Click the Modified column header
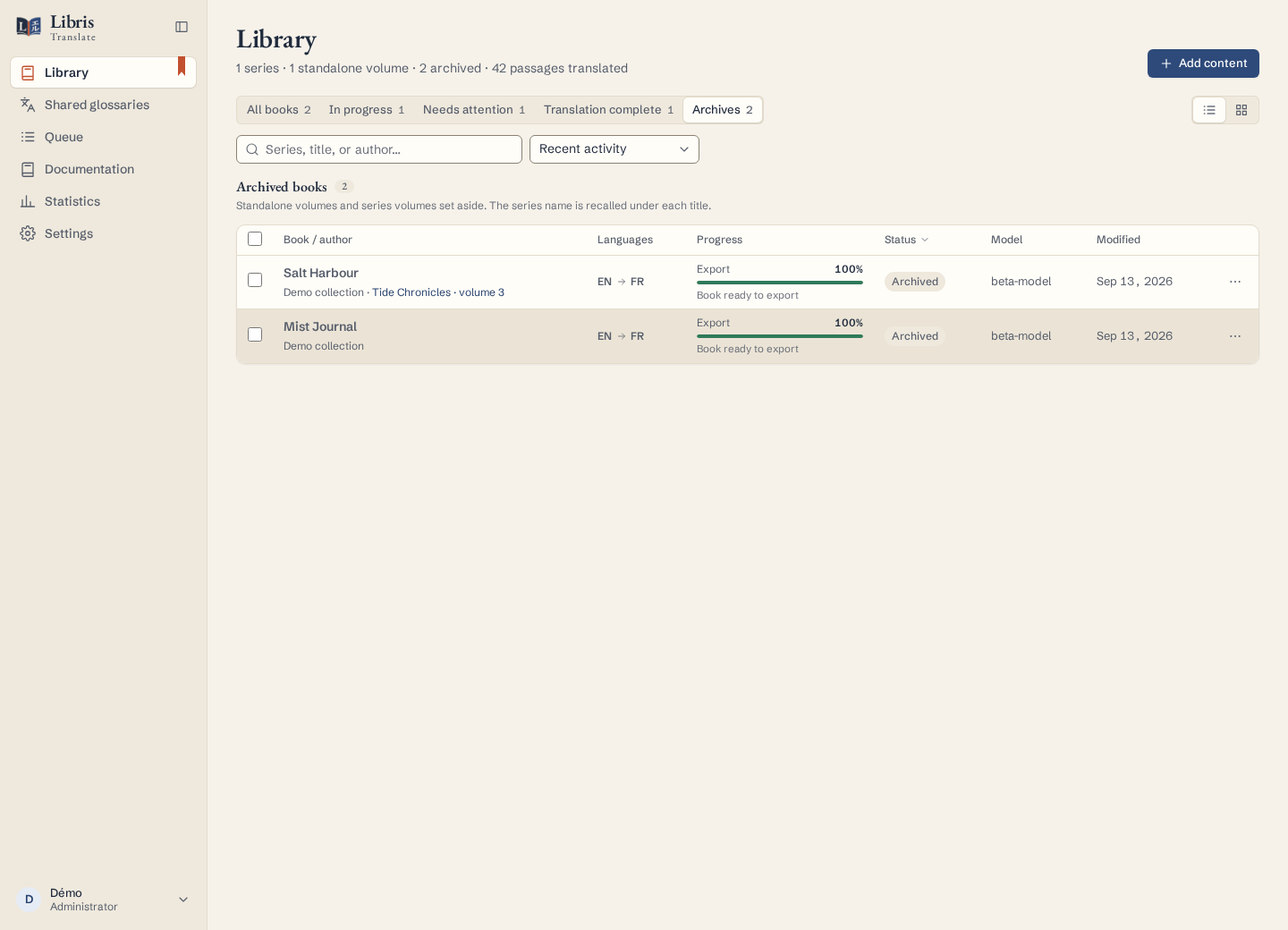Viewport: 1288px width, 930px height. coord(1118,240)
